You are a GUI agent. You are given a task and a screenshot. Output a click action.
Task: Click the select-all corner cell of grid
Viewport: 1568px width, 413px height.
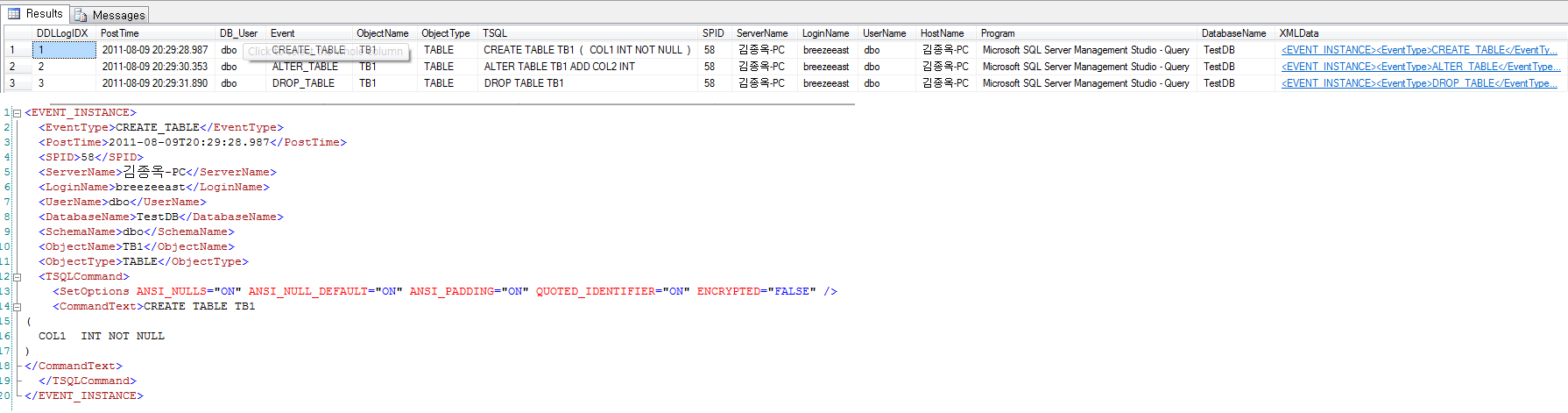click(18, 33)
